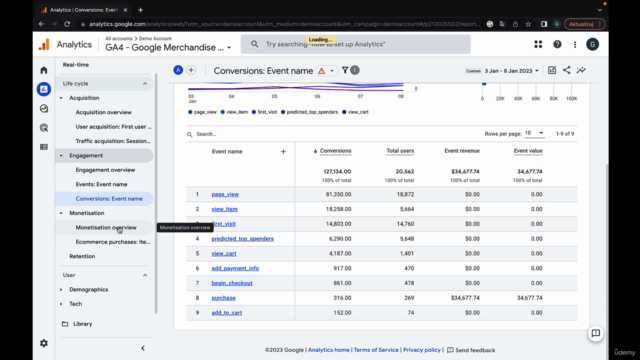Expand the Demographics group
Screen dimensions: 640x360
(x=61, y=290)
